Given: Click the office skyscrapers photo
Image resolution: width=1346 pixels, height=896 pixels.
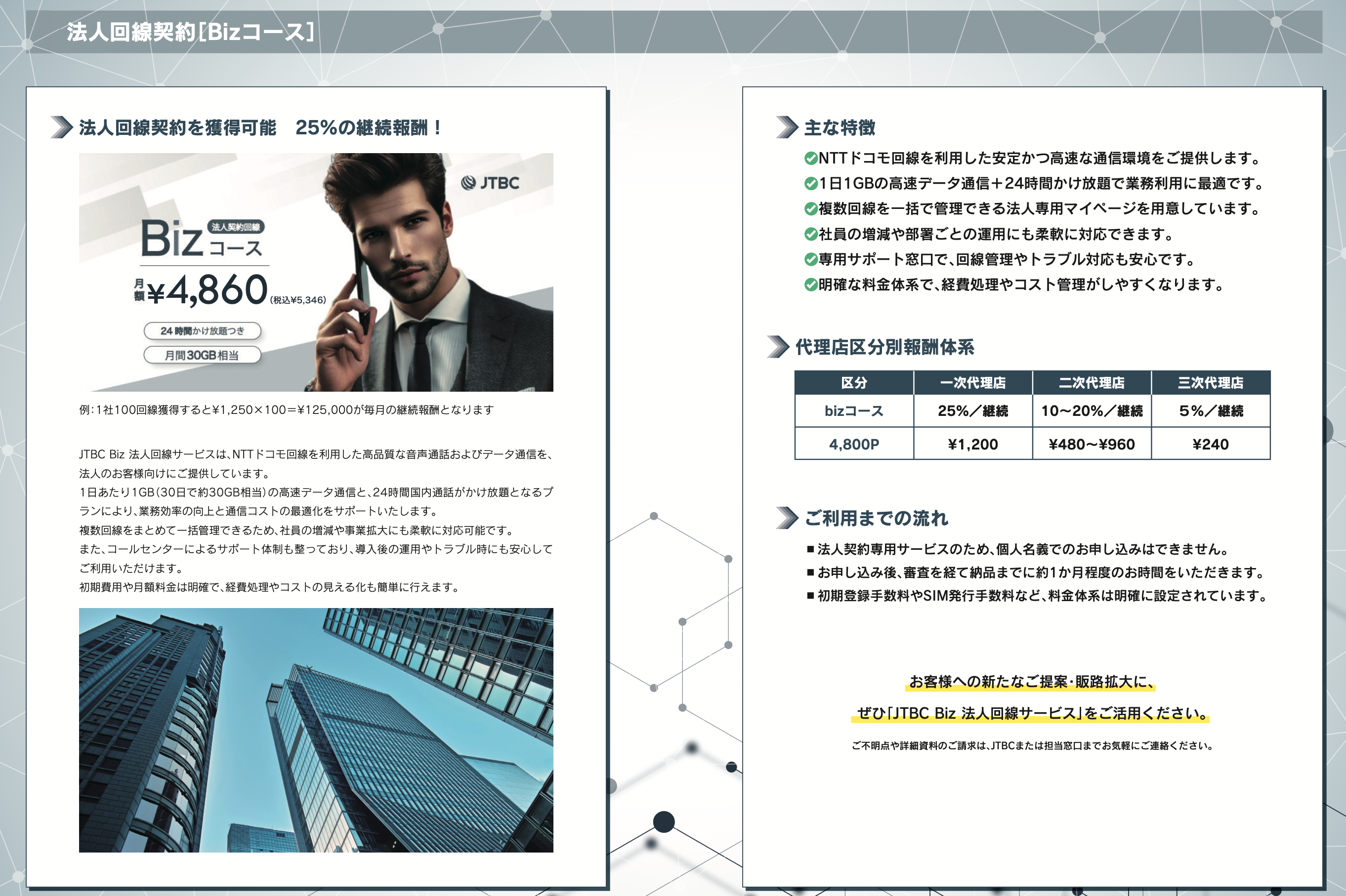Looking at the screenshot, I should point(316,730).
